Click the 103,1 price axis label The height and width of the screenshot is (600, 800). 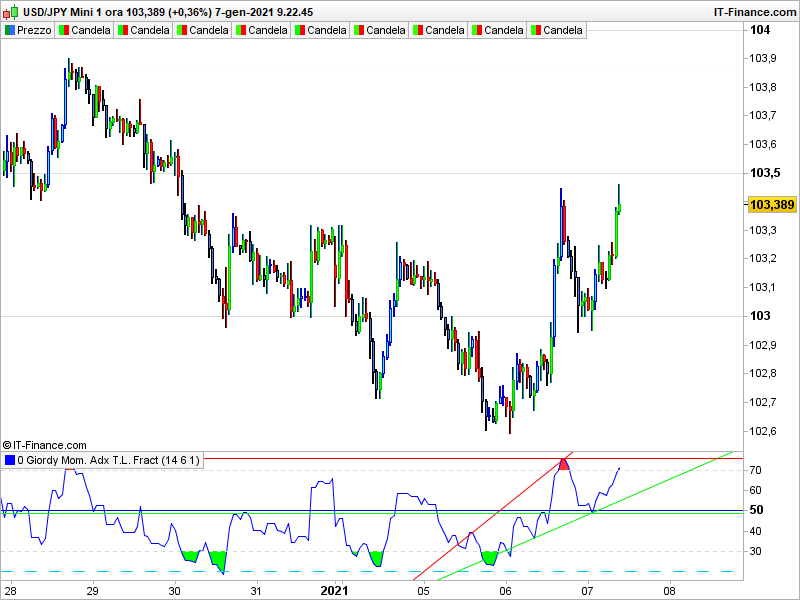click(763, 287)
